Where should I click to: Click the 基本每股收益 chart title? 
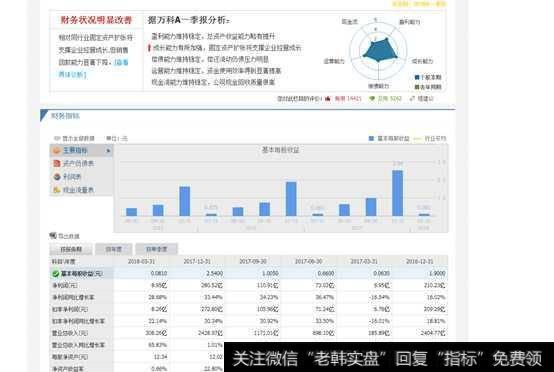pyautogui.click(x=280, y=150)
